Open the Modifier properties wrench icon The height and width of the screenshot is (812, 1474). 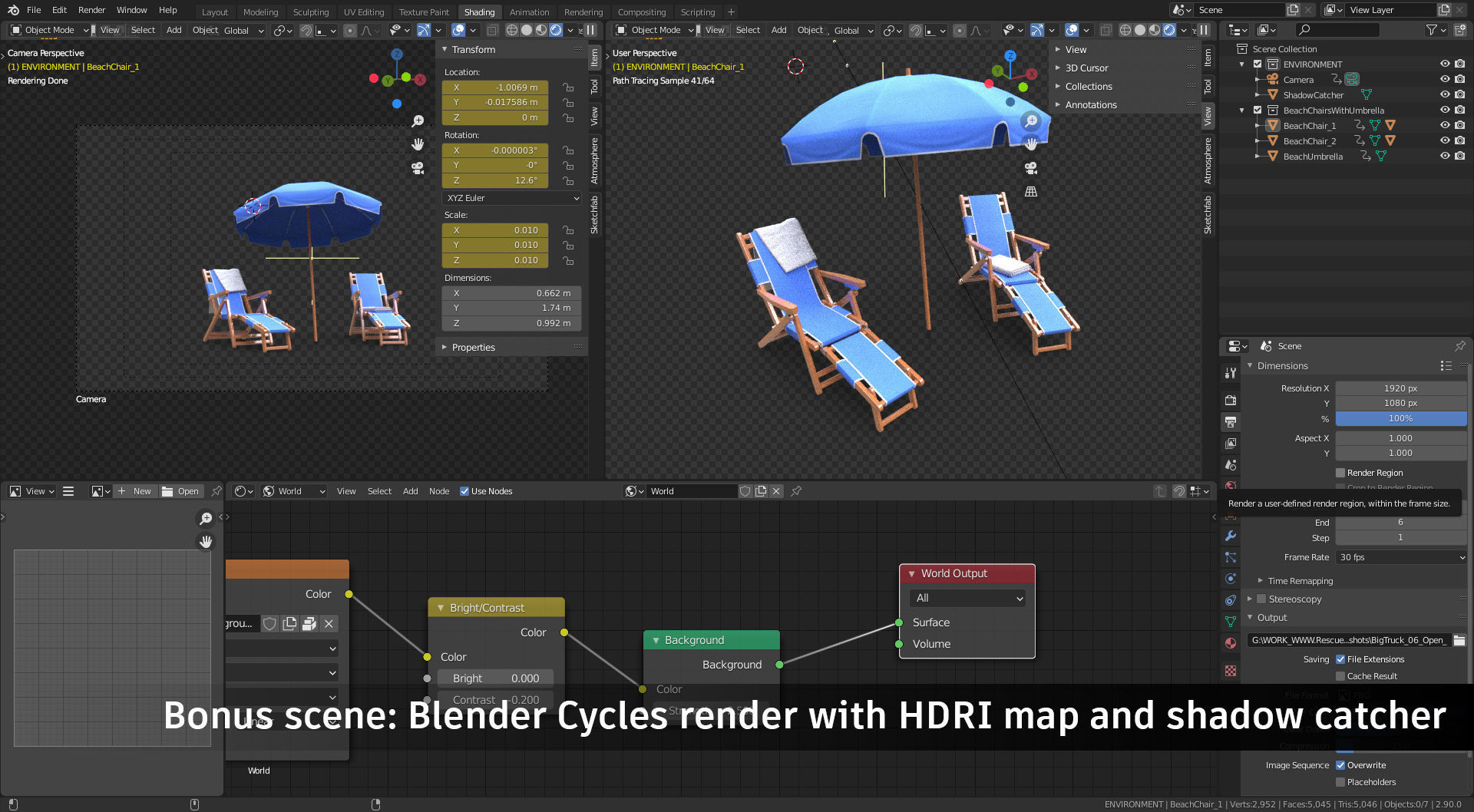tap(1231, 536)
